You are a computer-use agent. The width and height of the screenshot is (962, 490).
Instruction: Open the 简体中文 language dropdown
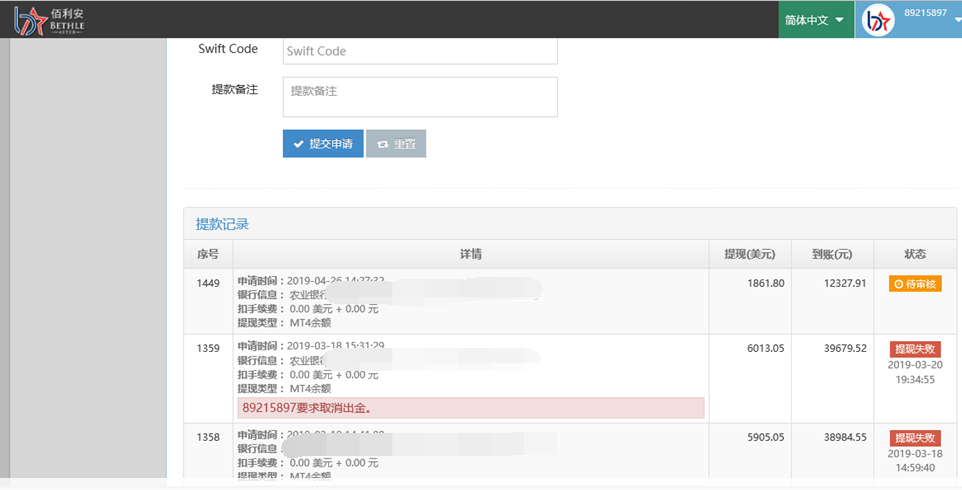[x=815, y=20]
